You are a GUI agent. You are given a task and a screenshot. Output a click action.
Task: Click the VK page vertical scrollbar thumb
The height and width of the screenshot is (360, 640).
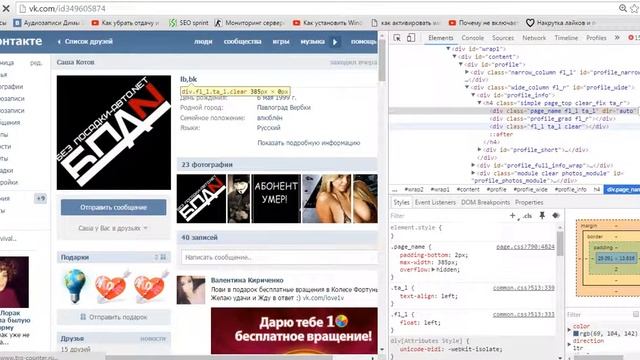click(382, 60)
